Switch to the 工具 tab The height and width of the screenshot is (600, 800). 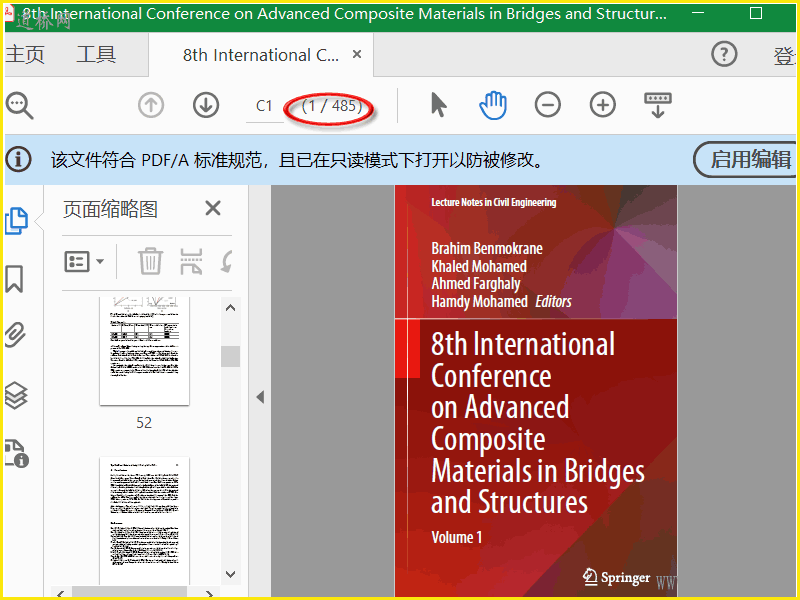click(x=96, y=54)
